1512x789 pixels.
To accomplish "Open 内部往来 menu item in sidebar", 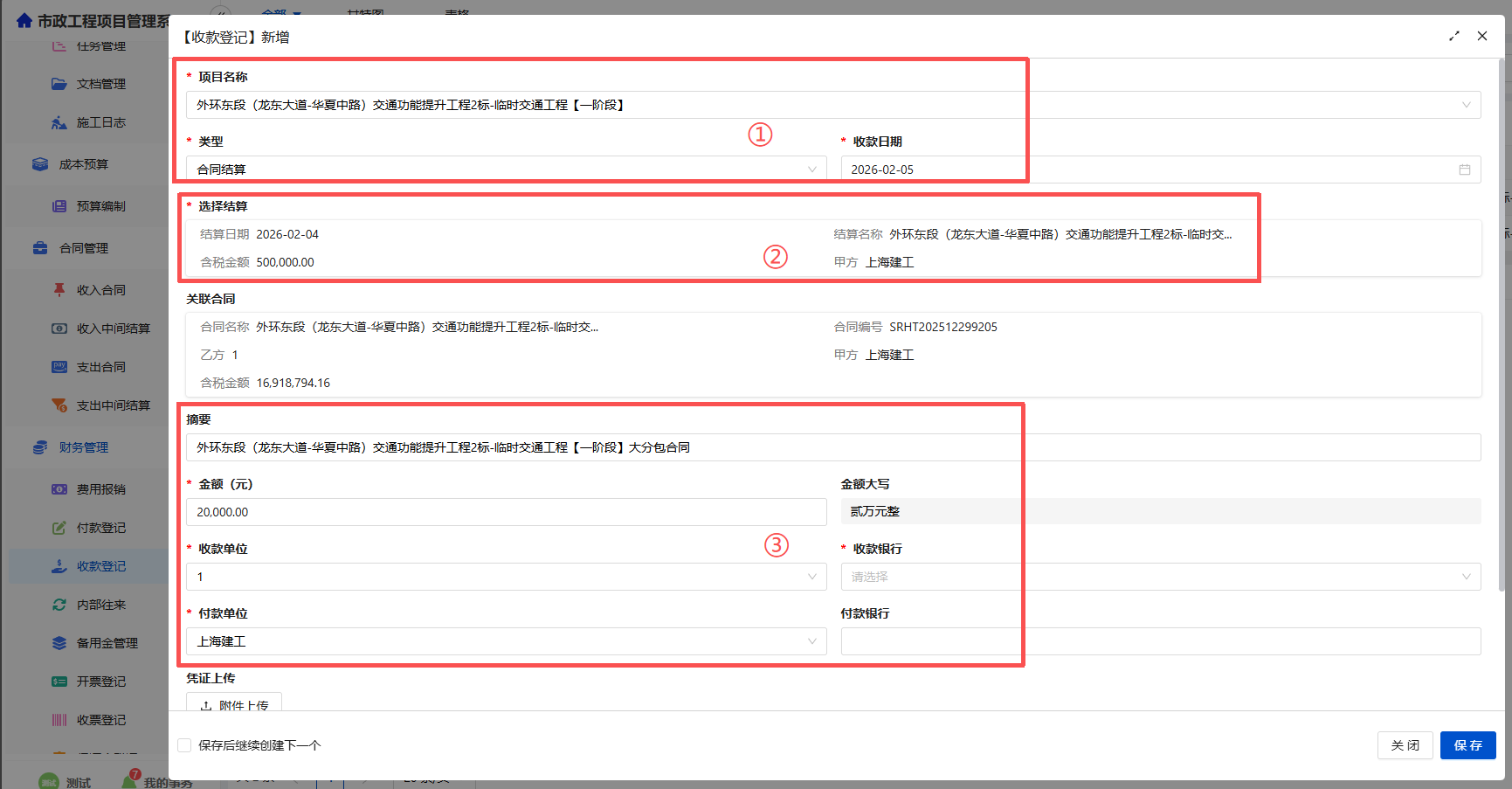I will (x=100, y=605).
